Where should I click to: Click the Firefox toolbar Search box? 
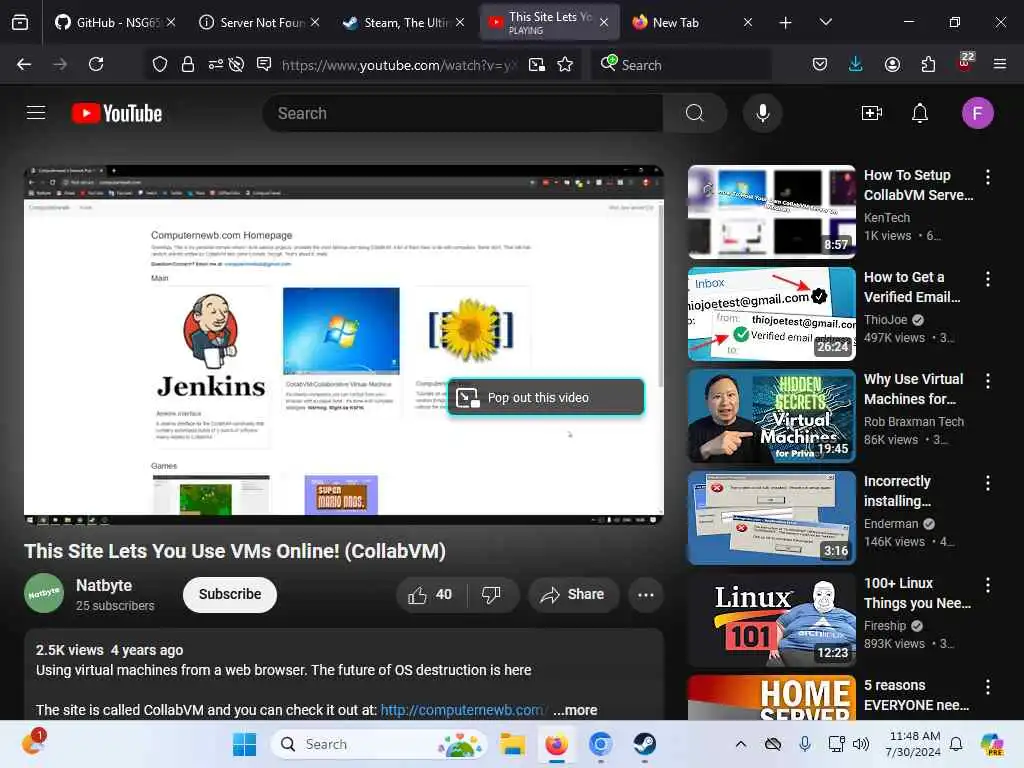[682, 64]
